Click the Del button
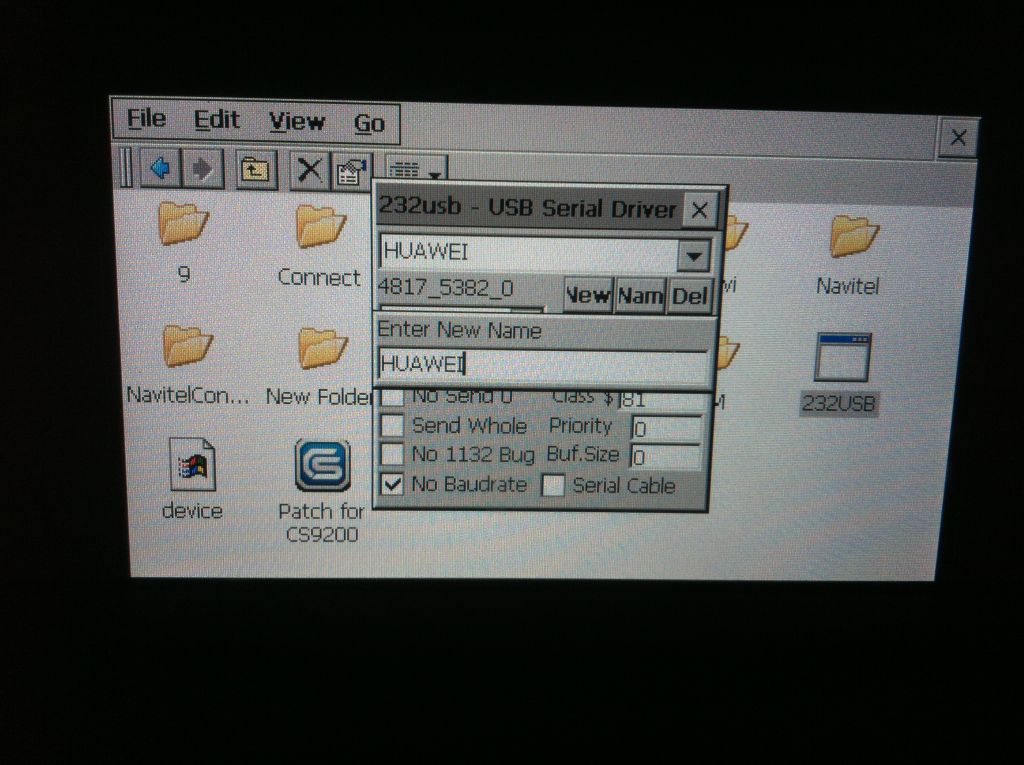Image resolution: width=1024 pixels, height=765 pixels. click(x=689, y=297)
